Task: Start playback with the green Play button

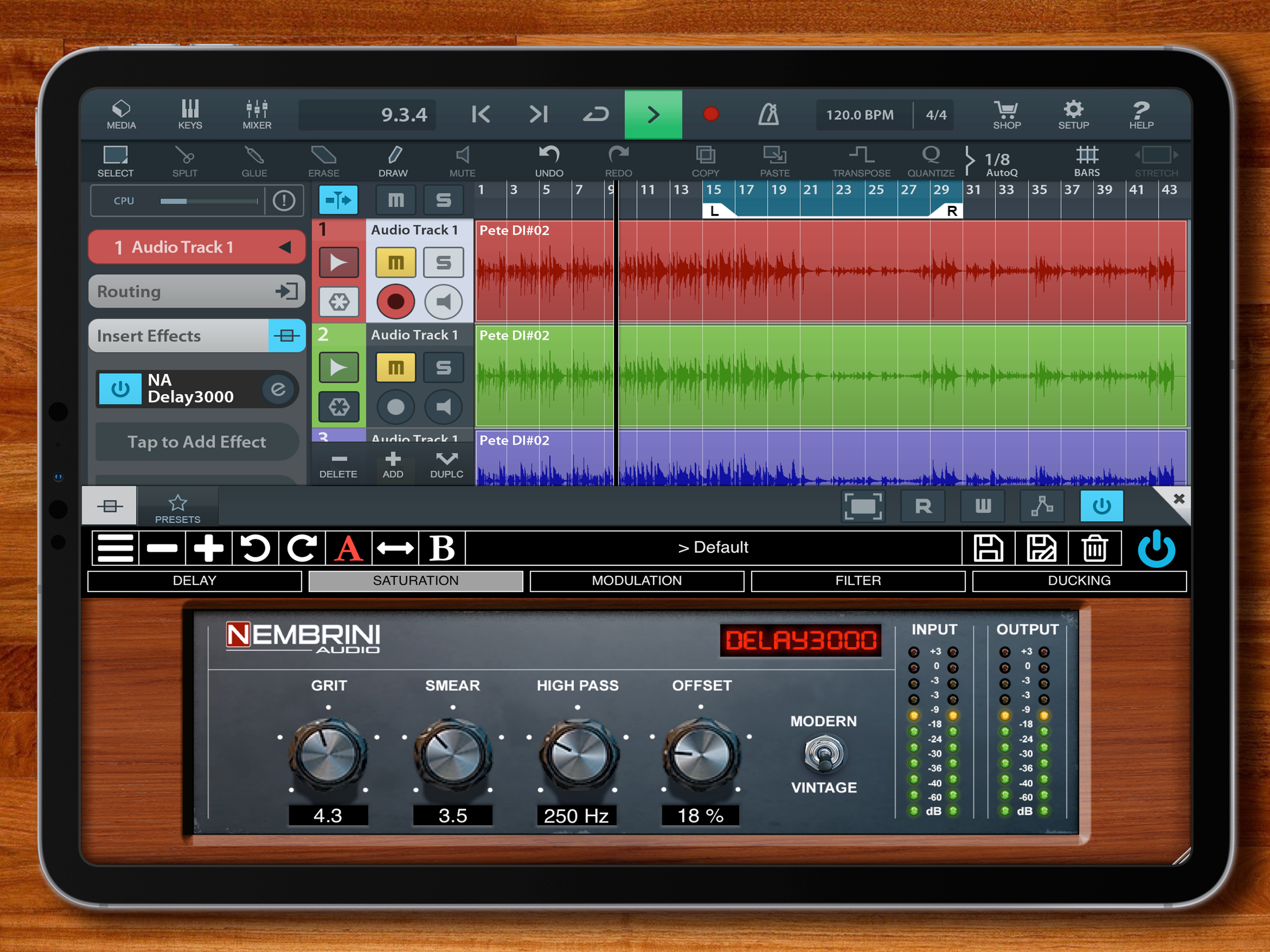Action: tap(654, 114)
